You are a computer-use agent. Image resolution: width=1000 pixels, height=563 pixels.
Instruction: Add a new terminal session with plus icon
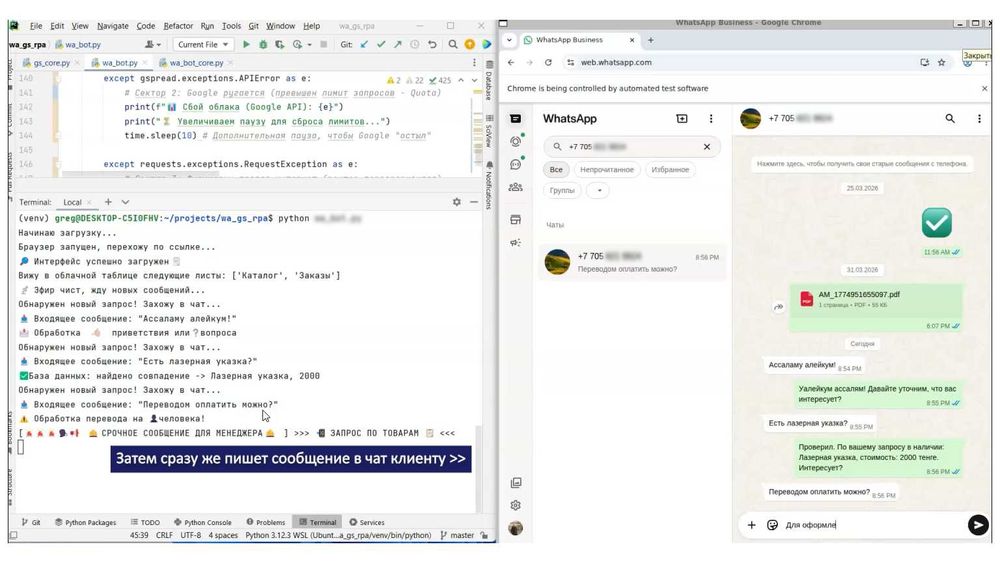click(x=108, y=201)
